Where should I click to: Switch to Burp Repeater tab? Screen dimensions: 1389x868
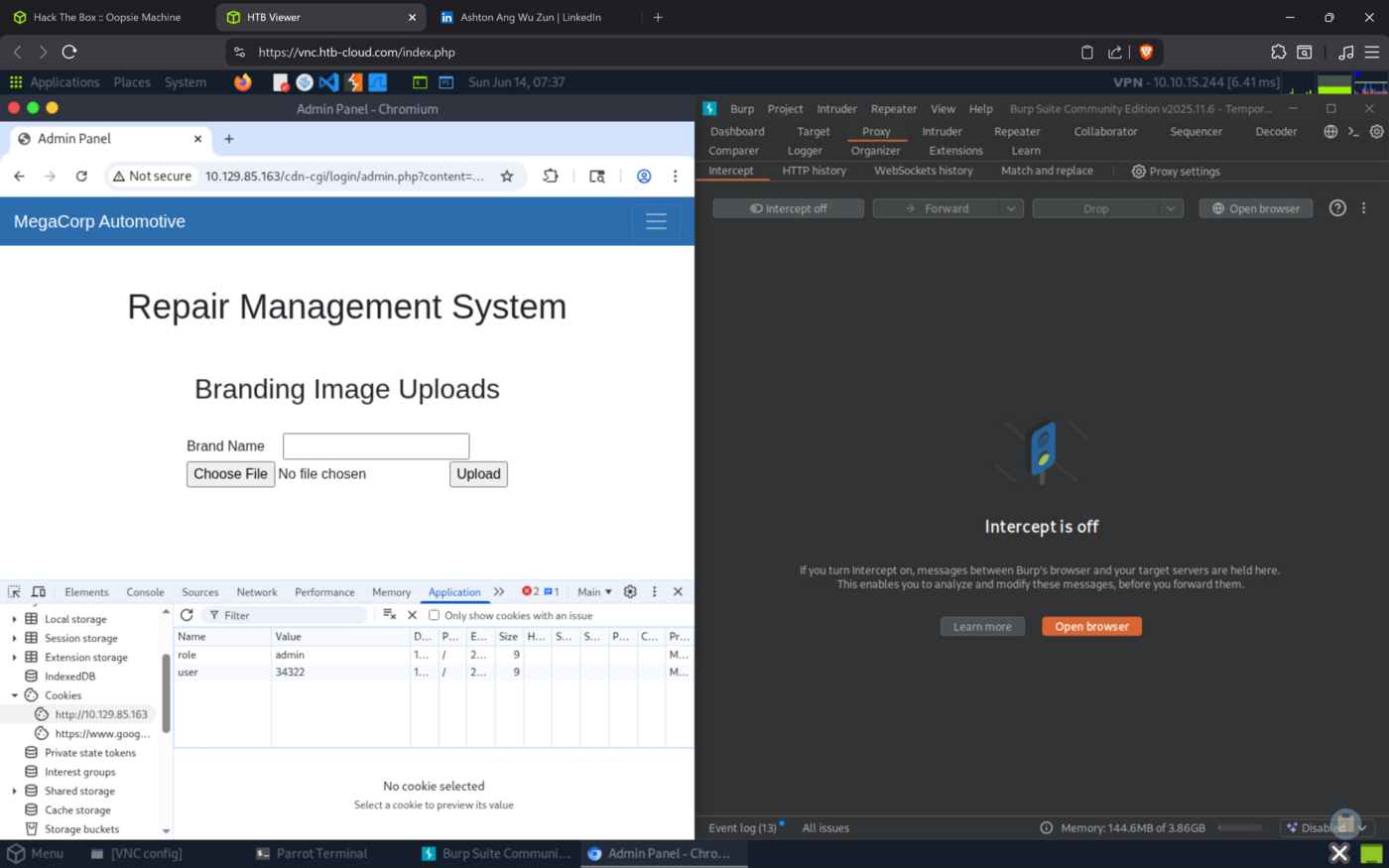(1017, 131)
